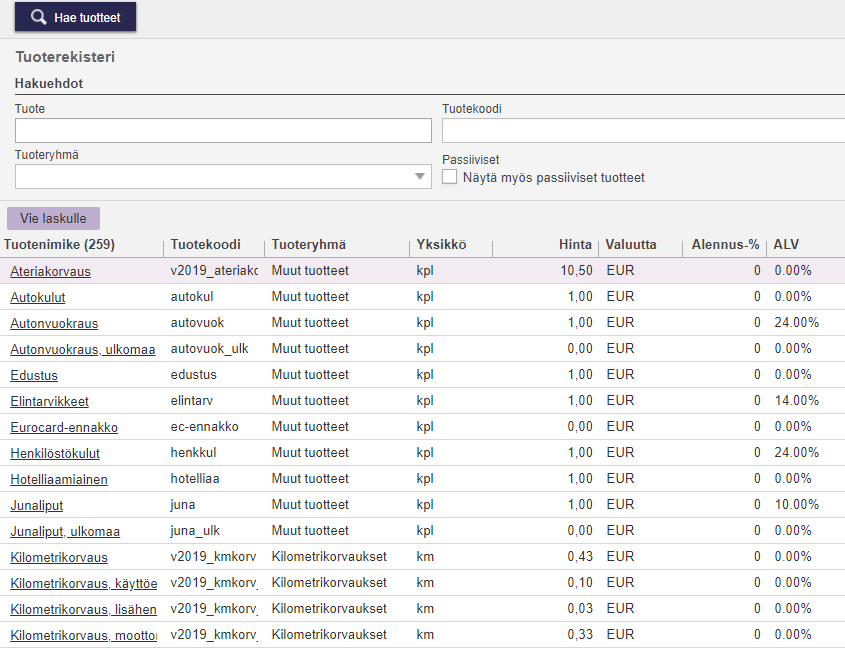Select the elintarv product code cell
Viewport: 845px width, 650px height.
(x=191, y=400)
